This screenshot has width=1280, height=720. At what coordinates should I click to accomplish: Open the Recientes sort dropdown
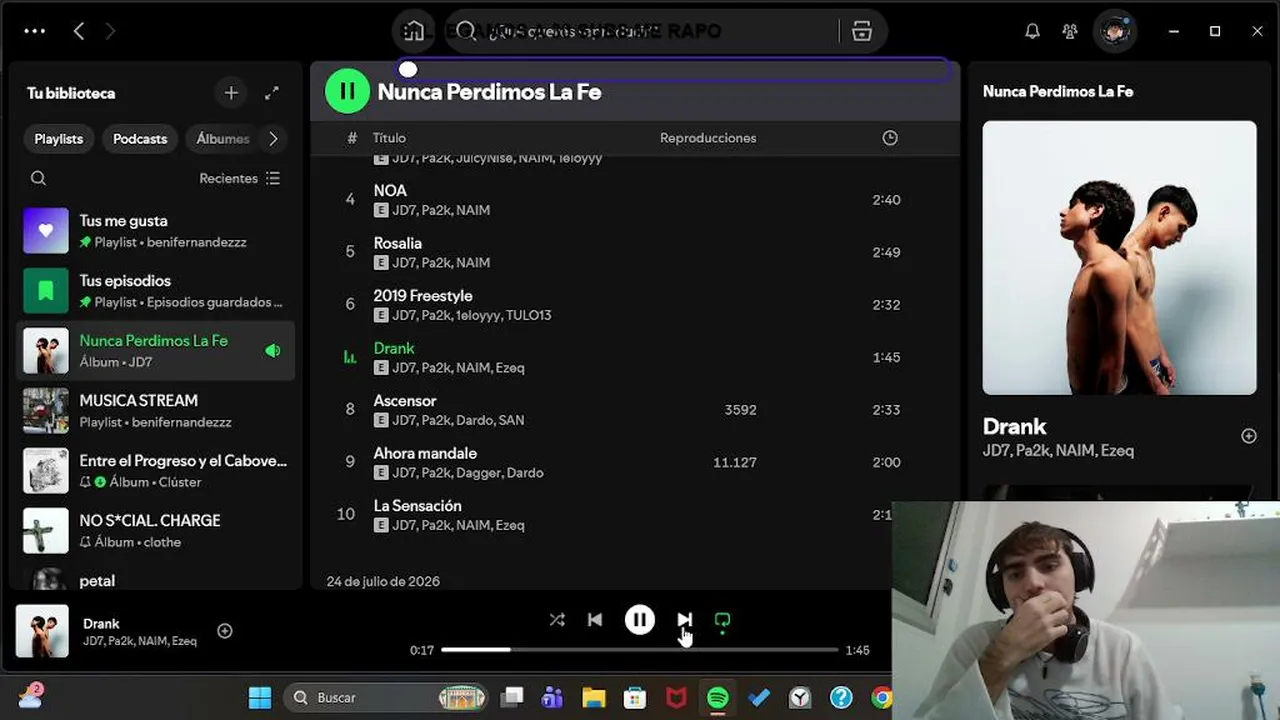240,178
